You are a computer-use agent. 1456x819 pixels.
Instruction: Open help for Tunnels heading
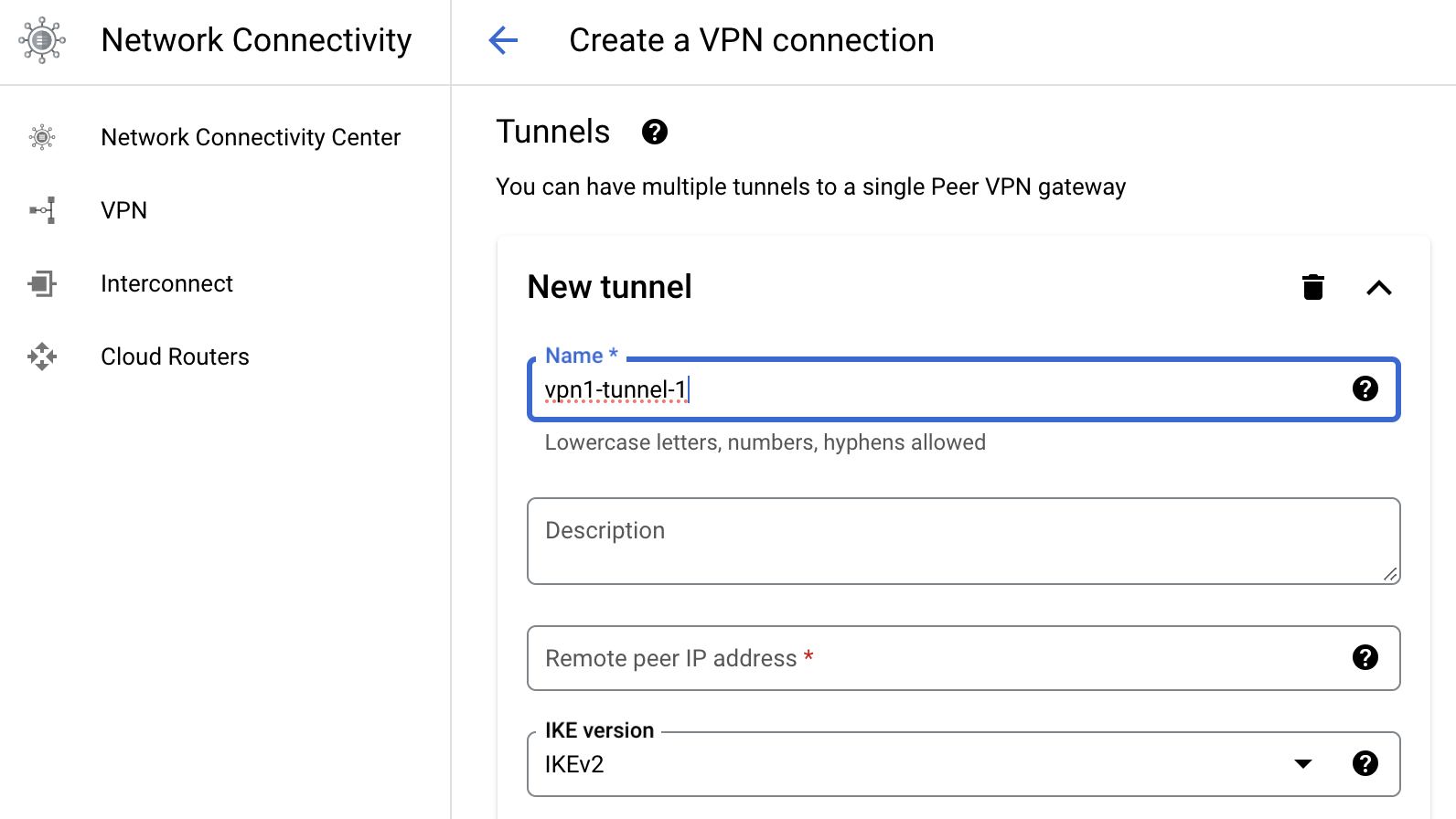click(x=655, y=132)
